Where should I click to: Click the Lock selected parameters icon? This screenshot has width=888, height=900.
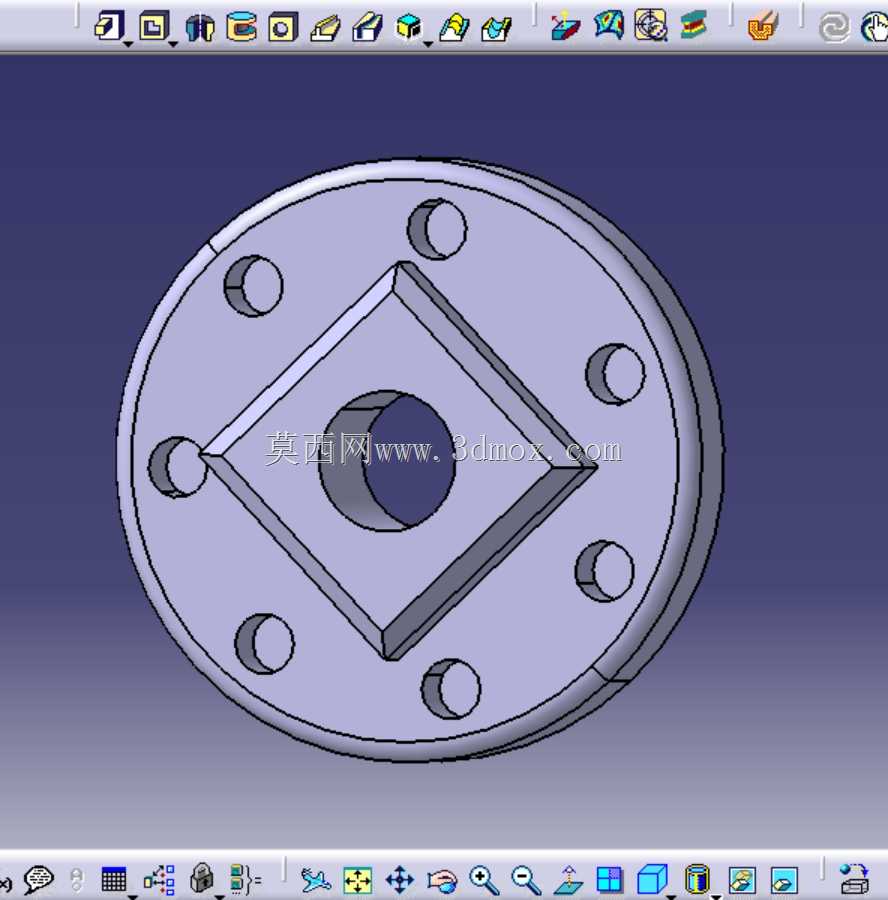pos(201,878)
